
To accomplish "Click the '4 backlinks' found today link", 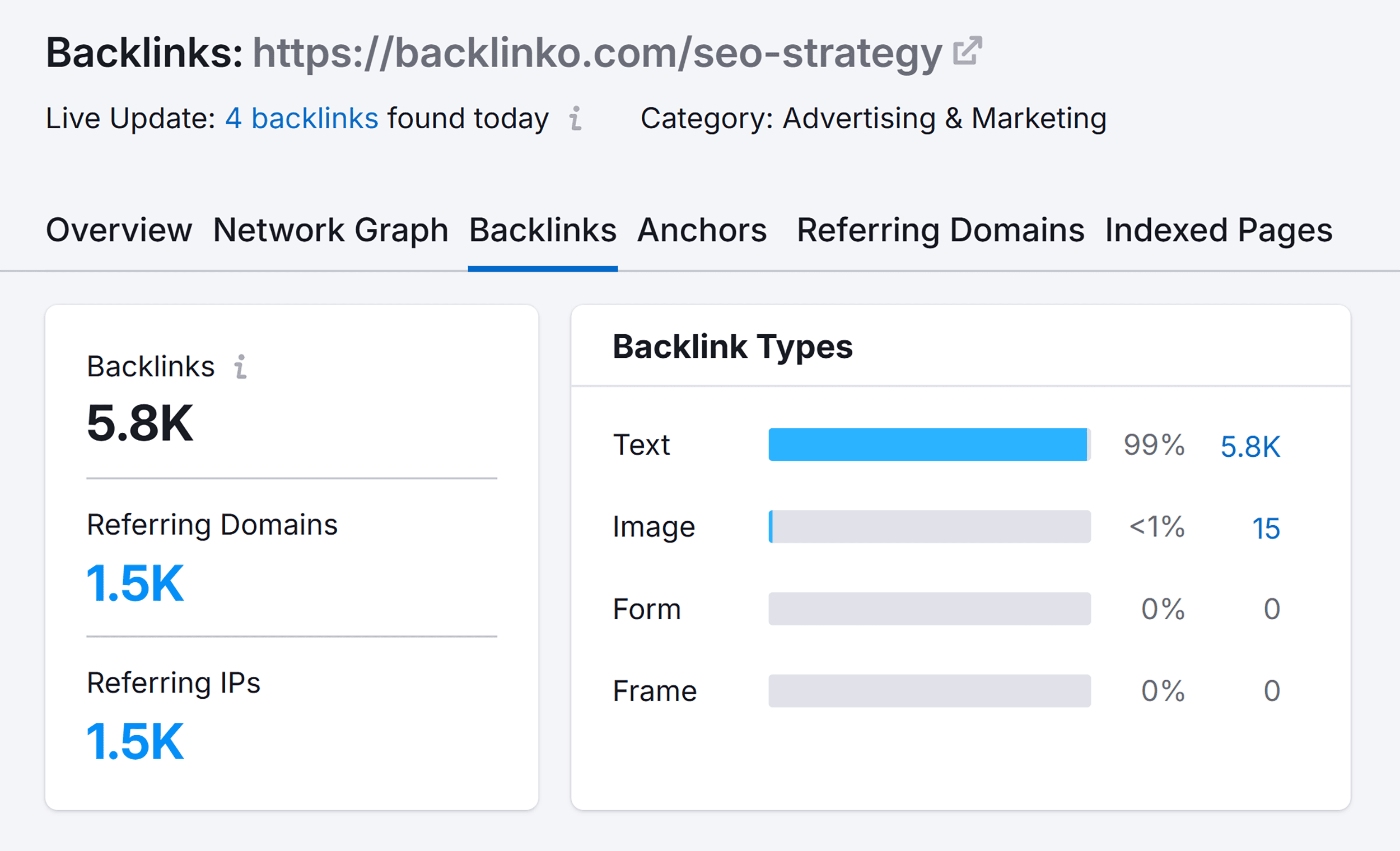I will (x=302, y=118).
